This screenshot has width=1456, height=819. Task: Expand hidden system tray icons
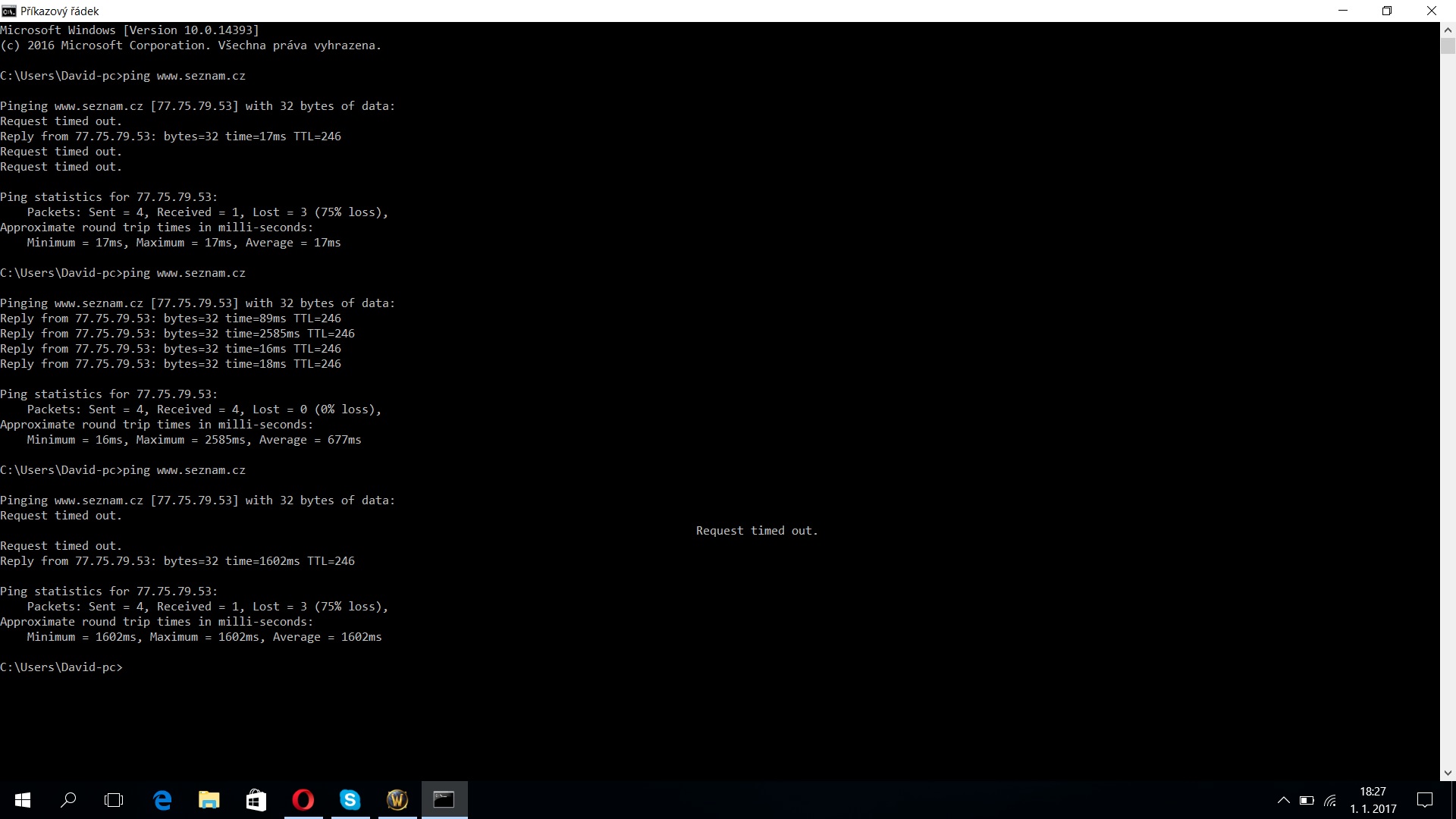point(1283,800)
